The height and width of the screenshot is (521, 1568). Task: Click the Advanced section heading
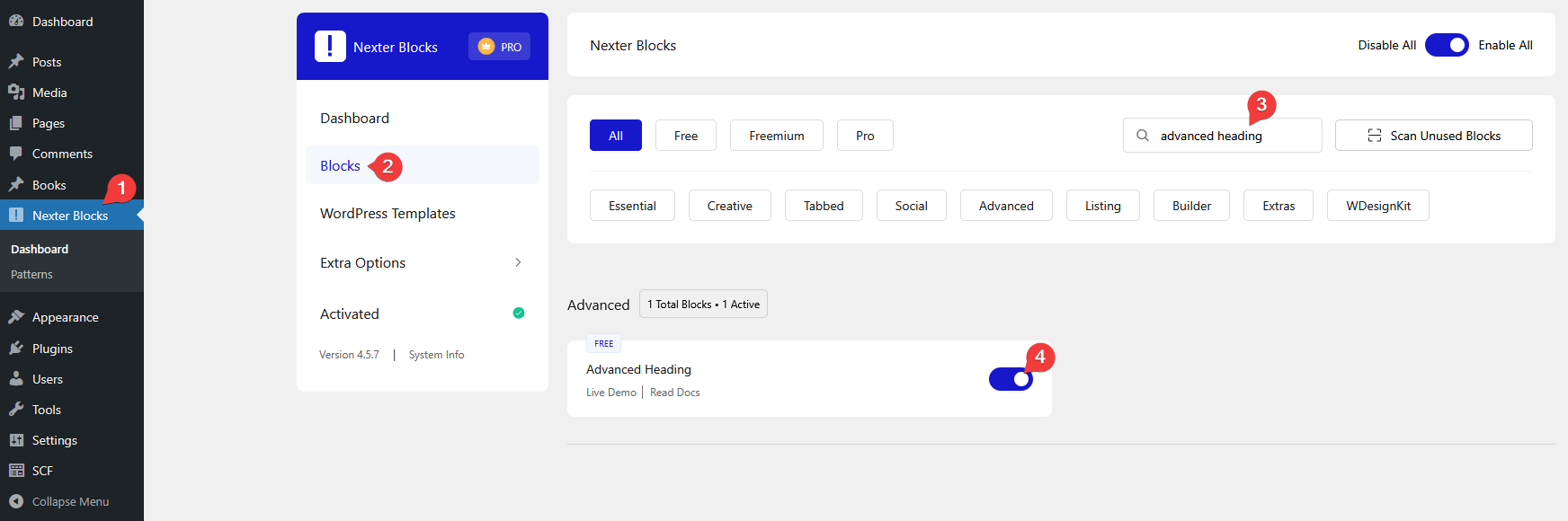click(599, 305)
